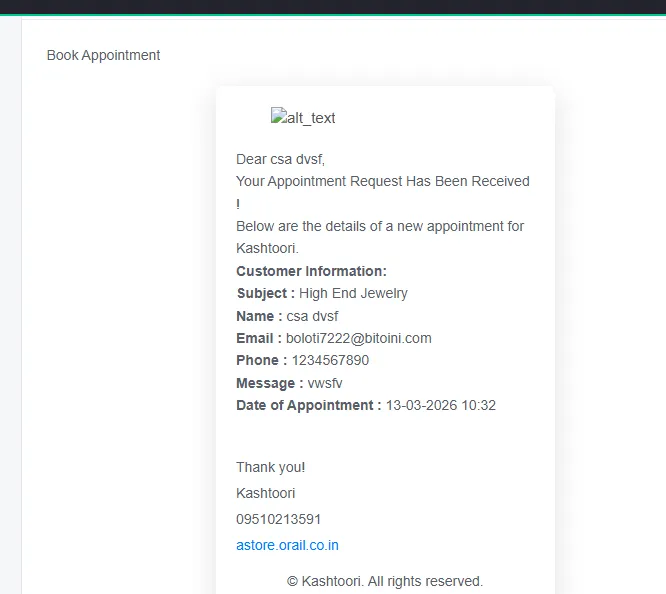Click the appointment date 13-03-2026 10:32
Viewport: 666px width, 594px height.
pyautogui.click(x=441, y=405)
